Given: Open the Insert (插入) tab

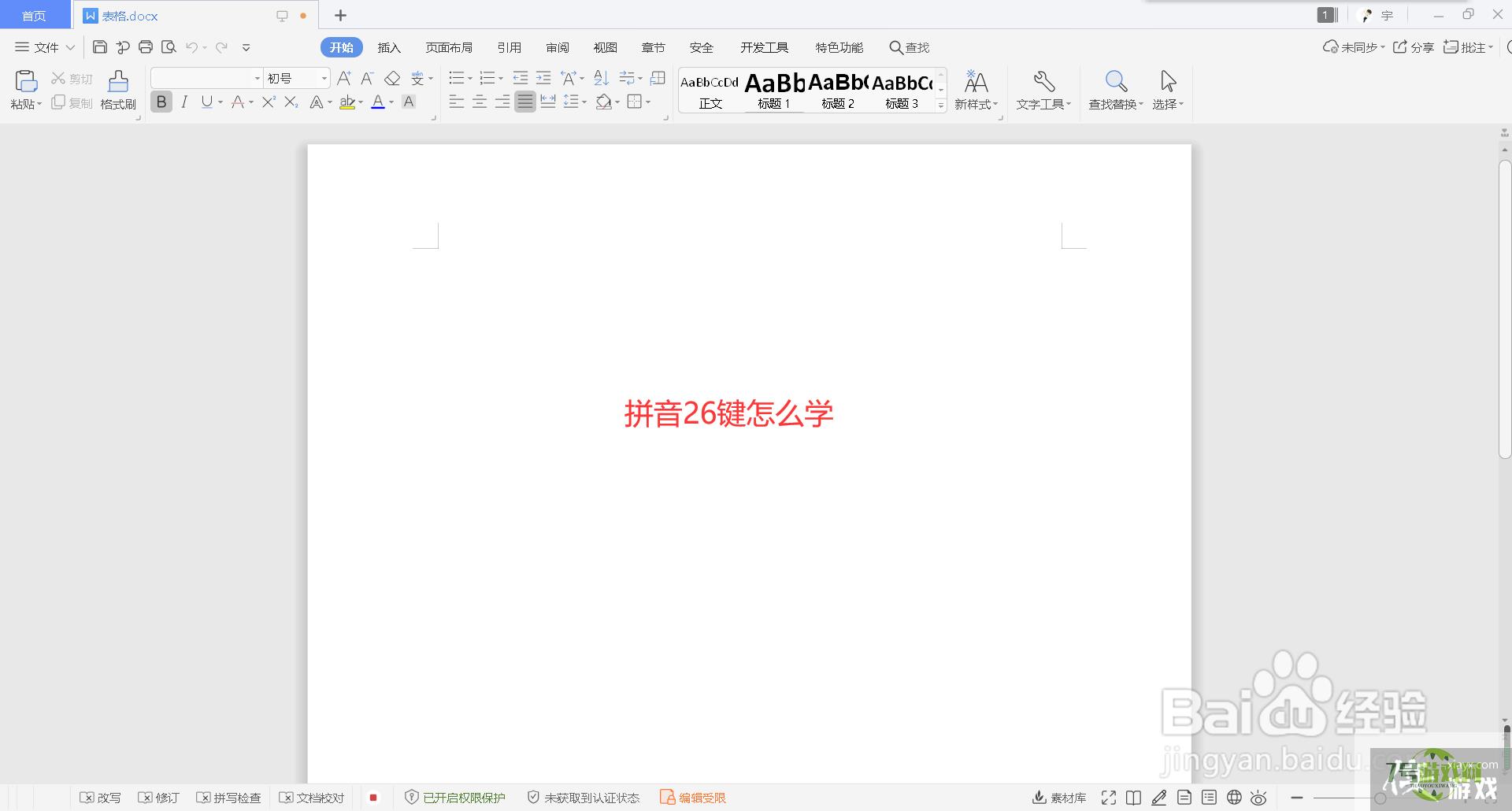Looking at the screenshot, I should pos(389,47).
